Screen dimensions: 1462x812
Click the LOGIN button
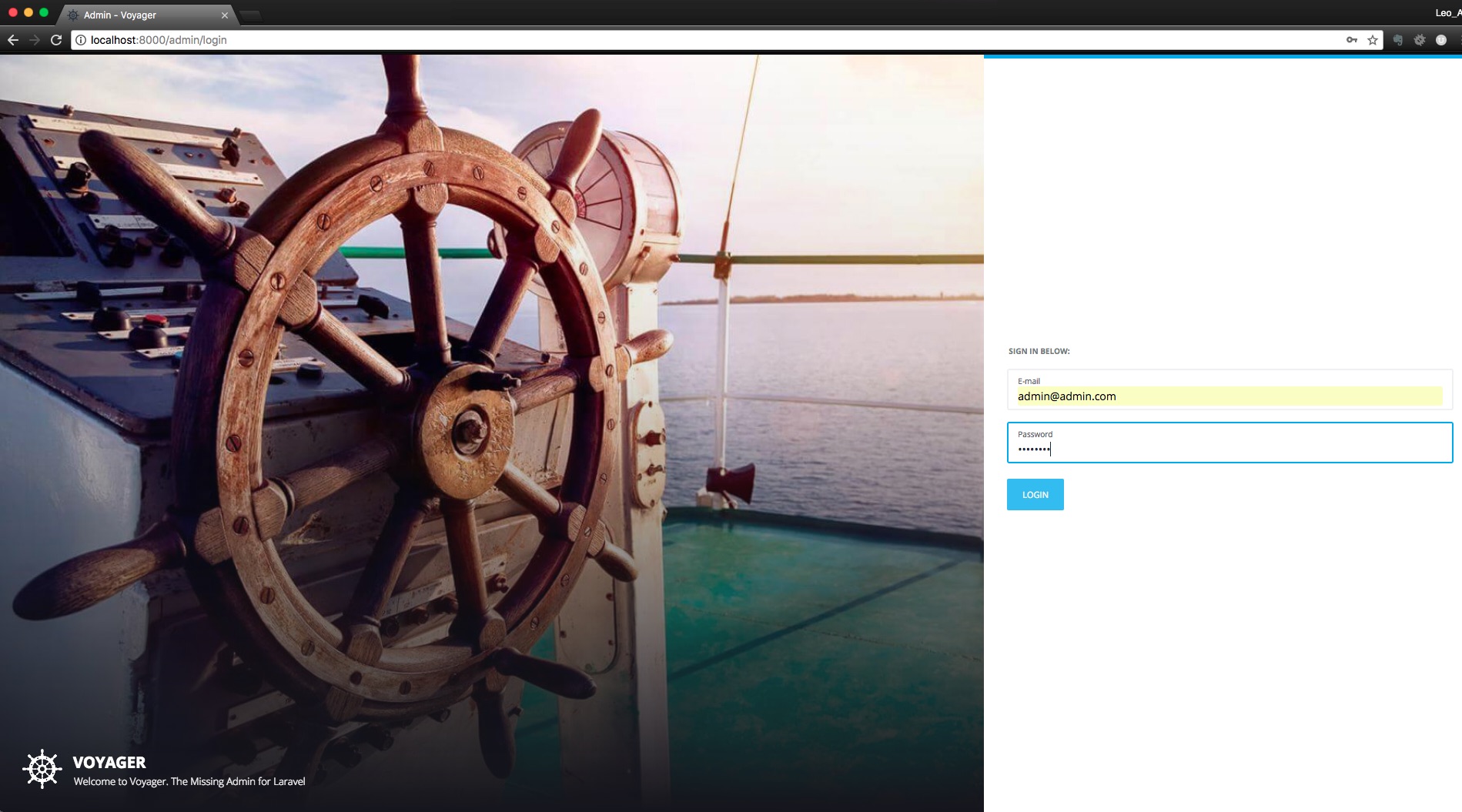1035,495
